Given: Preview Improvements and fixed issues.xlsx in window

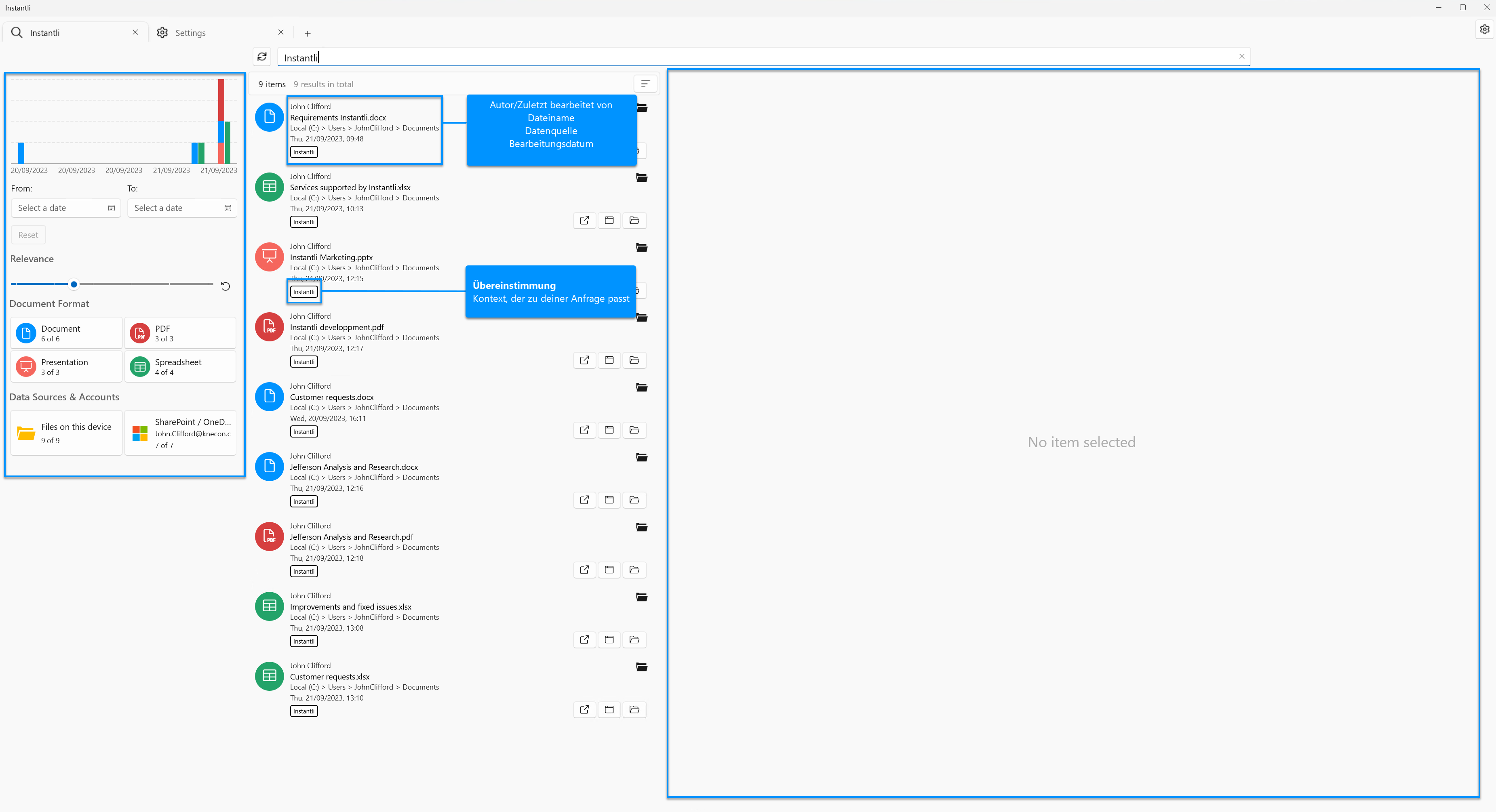Looking at the screenshot, I should click(609, 640).
